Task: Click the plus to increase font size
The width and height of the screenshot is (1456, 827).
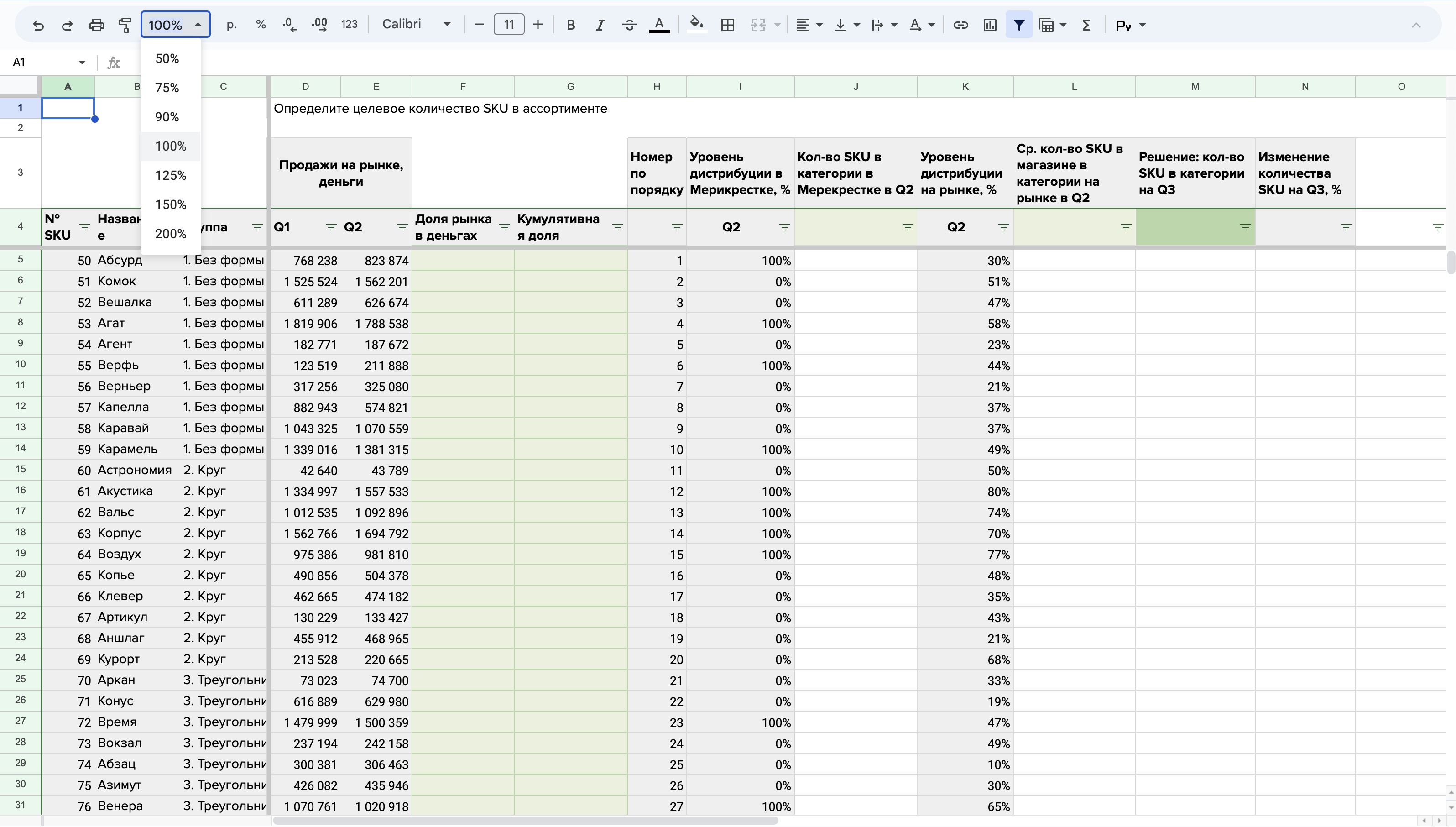Action: pyautogui.click(x=538, y=25)
